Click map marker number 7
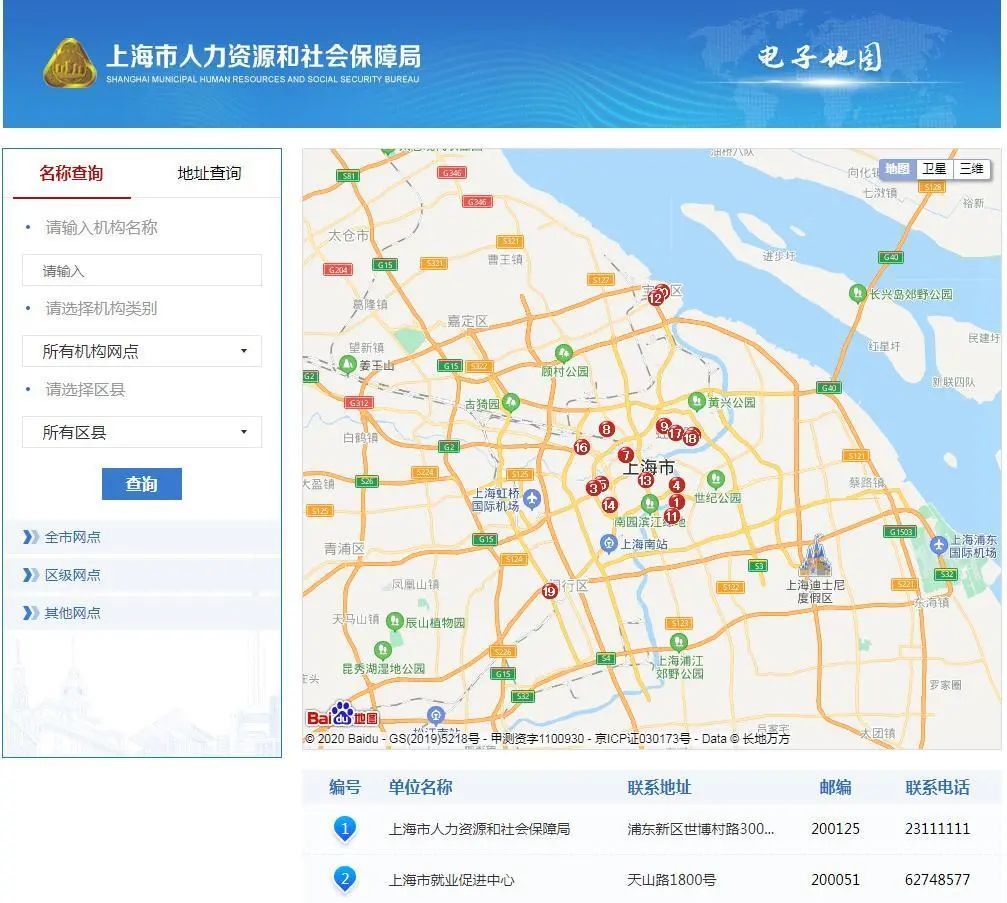Viewport: 1007px width, 903px height. click(626, 455)
